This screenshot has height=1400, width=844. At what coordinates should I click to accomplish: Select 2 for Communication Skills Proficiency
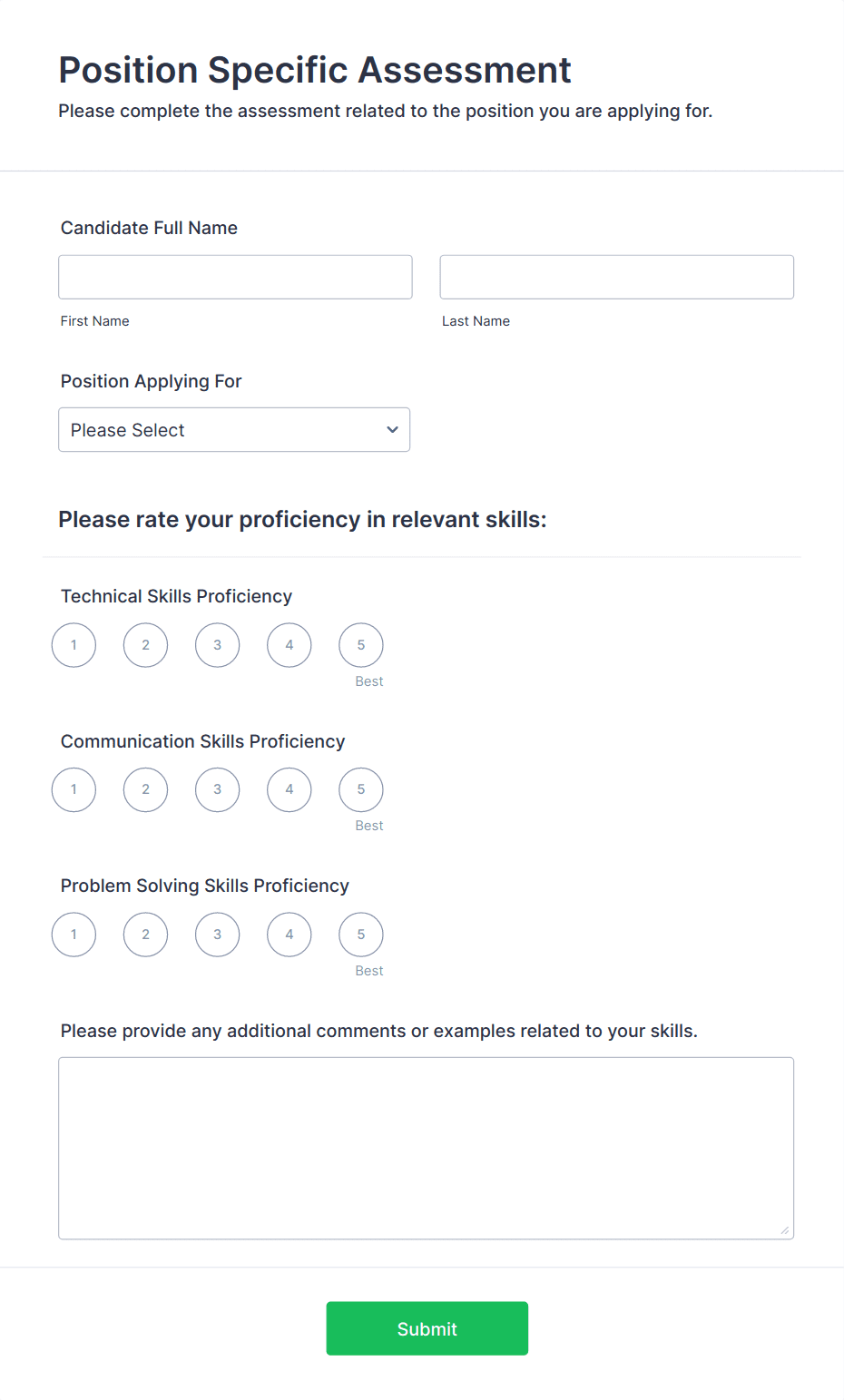(145, 789)
